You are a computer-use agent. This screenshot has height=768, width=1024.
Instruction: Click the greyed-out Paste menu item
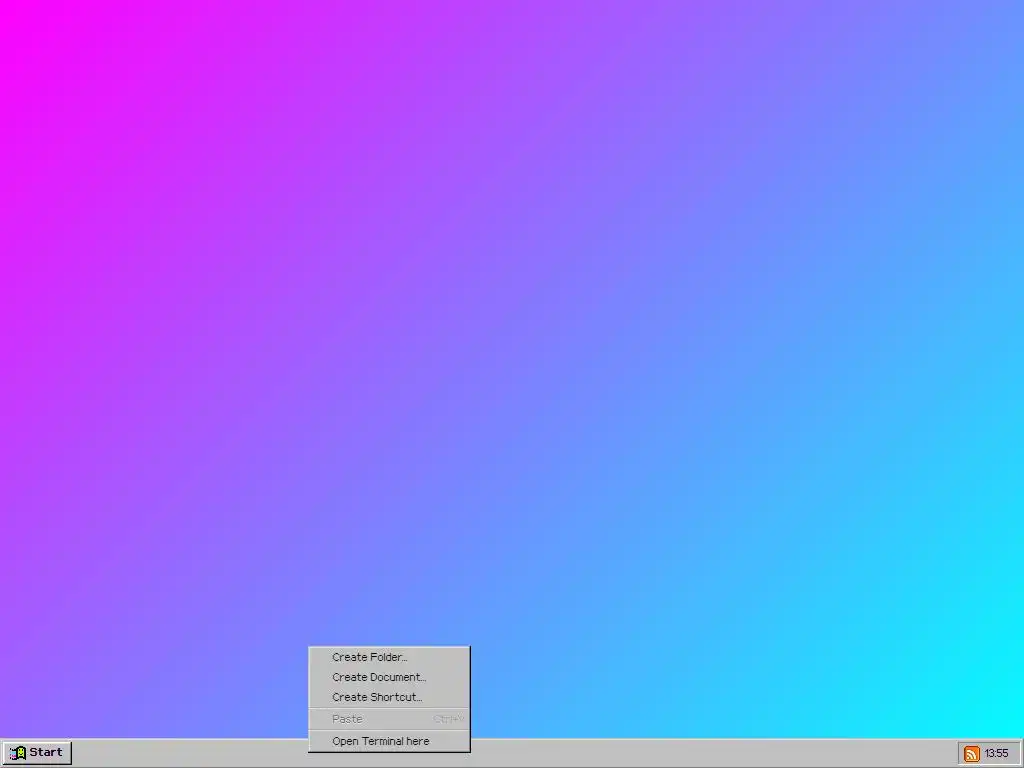(389, 719)
